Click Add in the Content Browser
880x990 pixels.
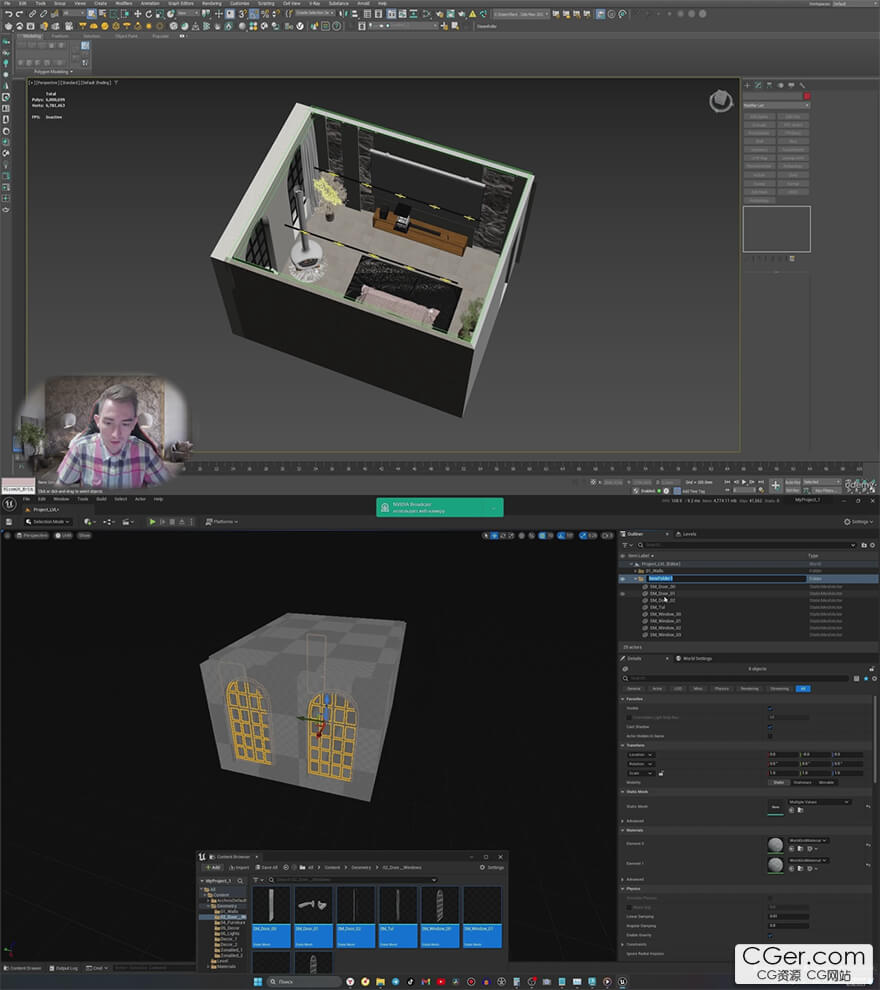[213, 868]
